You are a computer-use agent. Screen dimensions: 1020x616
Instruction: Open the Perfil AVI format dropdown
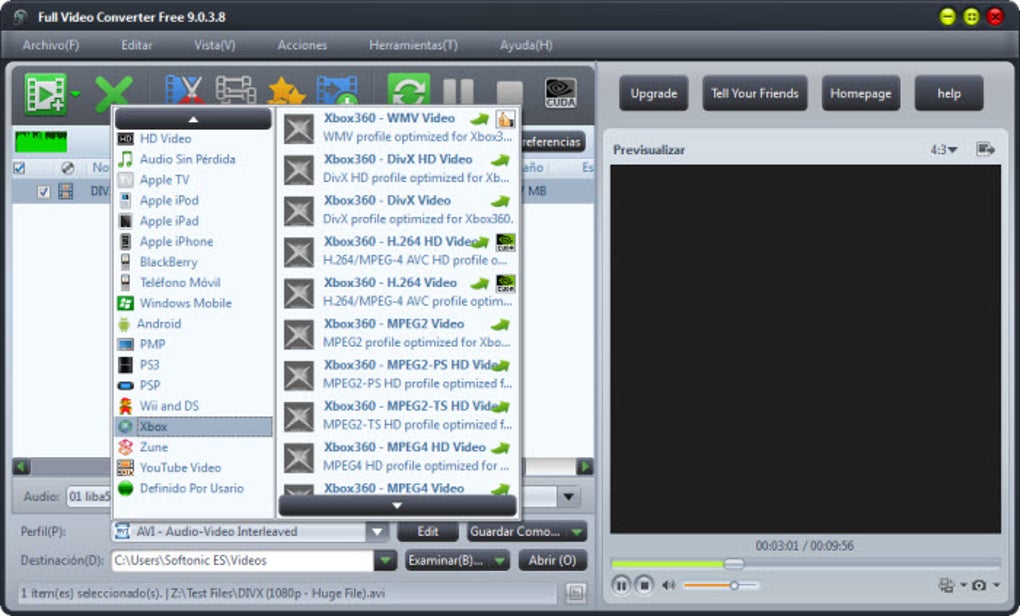[377, 531]
